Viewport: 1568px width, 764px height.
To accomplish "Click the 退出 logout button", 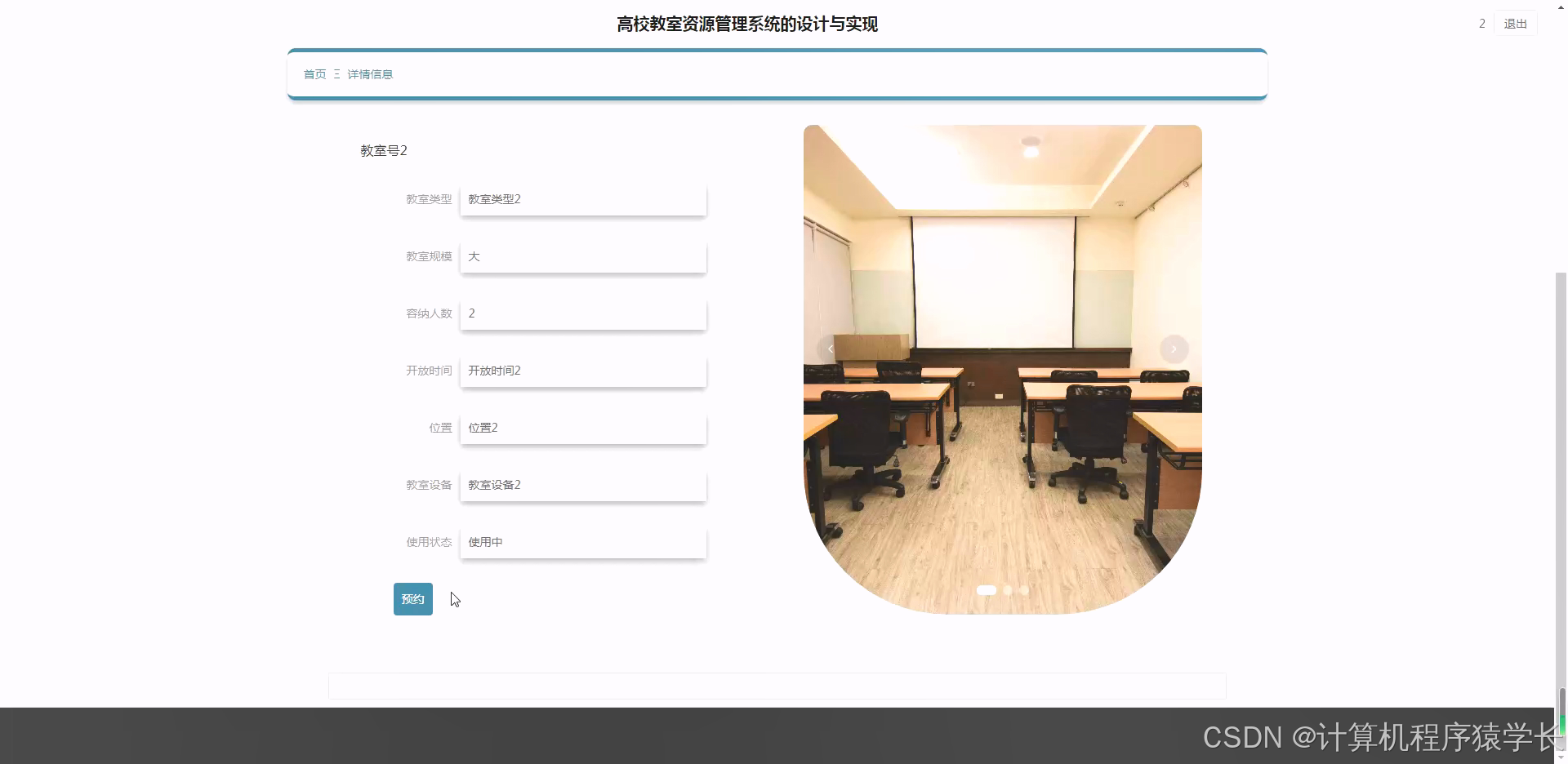I will pos(1515,24).
